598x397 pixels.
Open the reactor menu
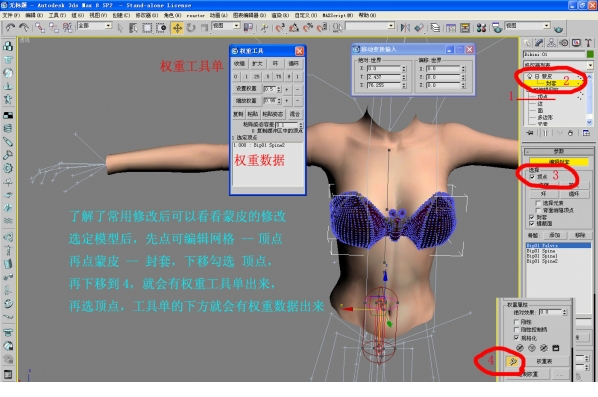196,16
